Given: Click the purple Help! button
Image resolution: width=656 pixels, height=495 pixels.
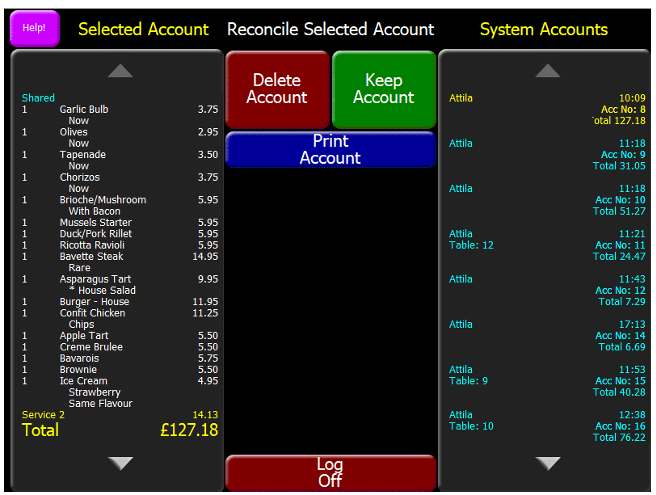Looking at the screenshot, I should 34,28.
